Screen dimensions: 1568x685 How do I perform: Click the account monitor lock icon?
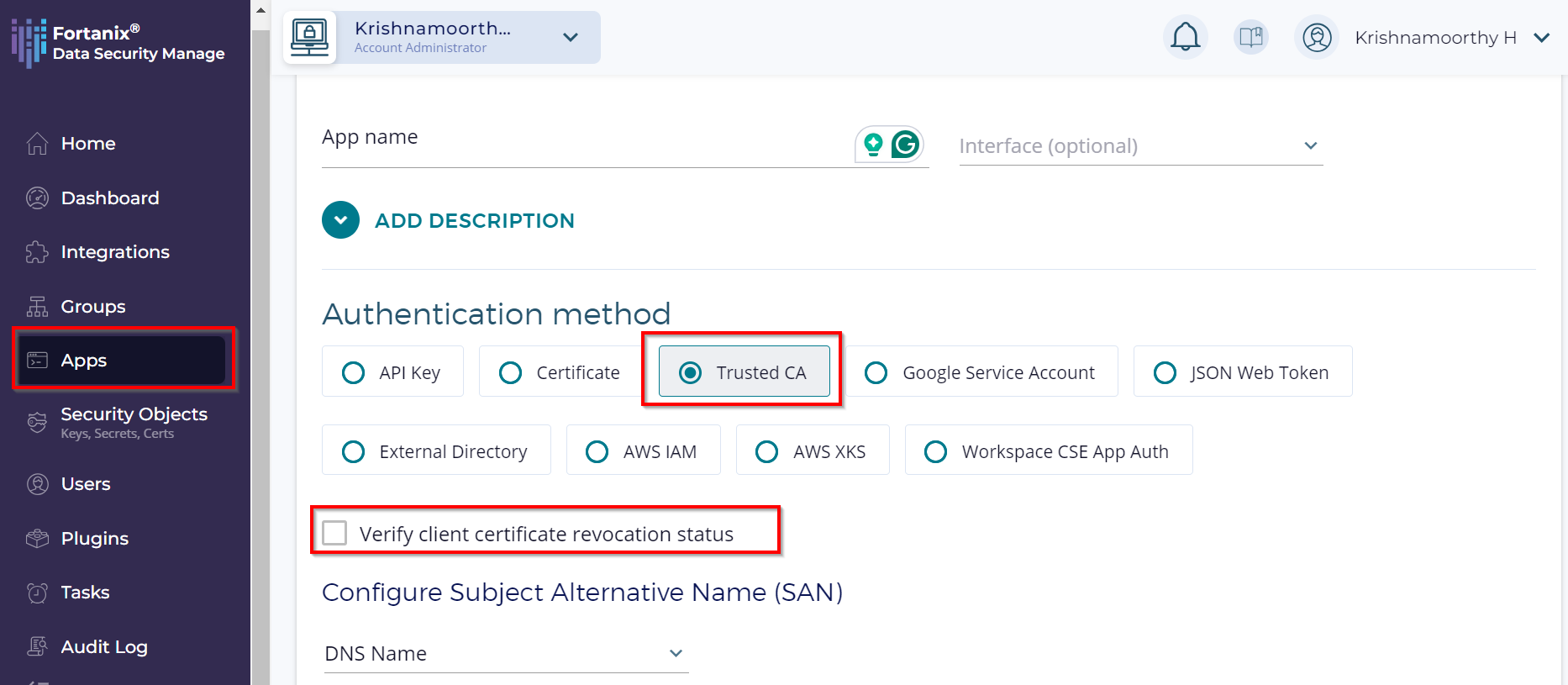point(310,37)
